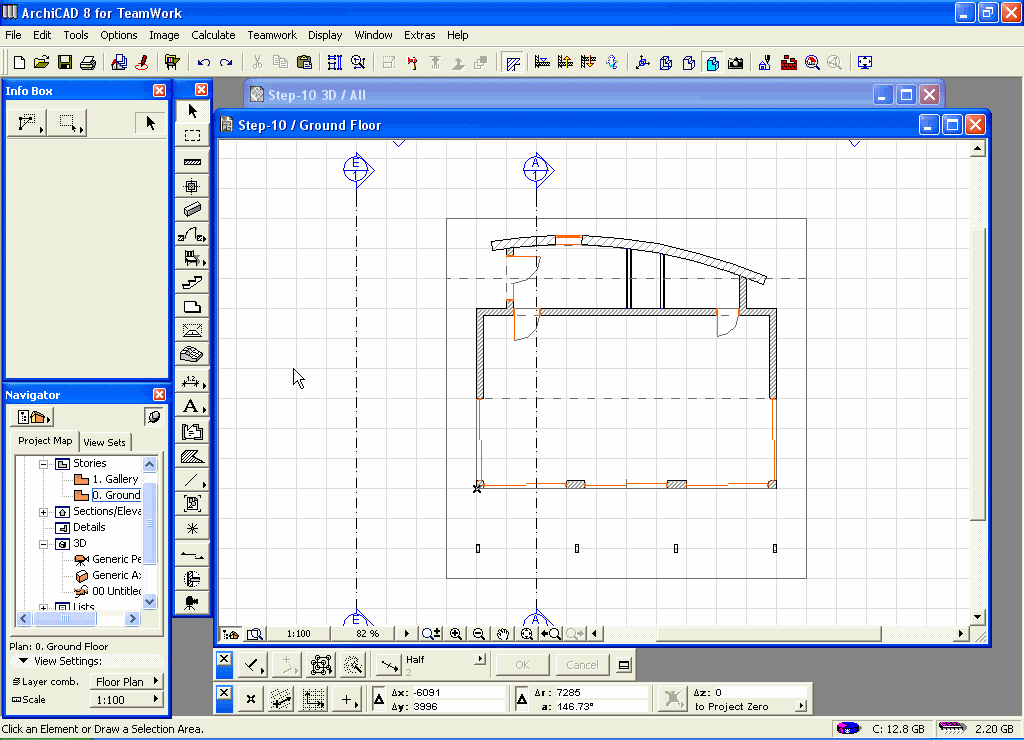Toggle the radius r delta button

click(521, 698)
